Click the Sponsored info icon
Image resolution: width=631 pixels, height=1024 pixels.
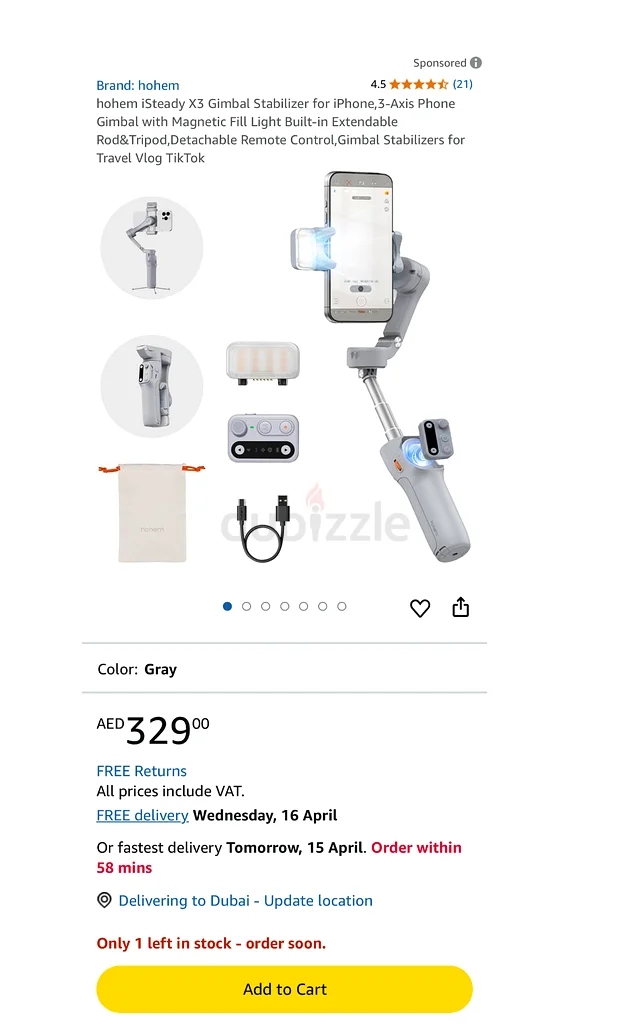click(x=476, y=63)
